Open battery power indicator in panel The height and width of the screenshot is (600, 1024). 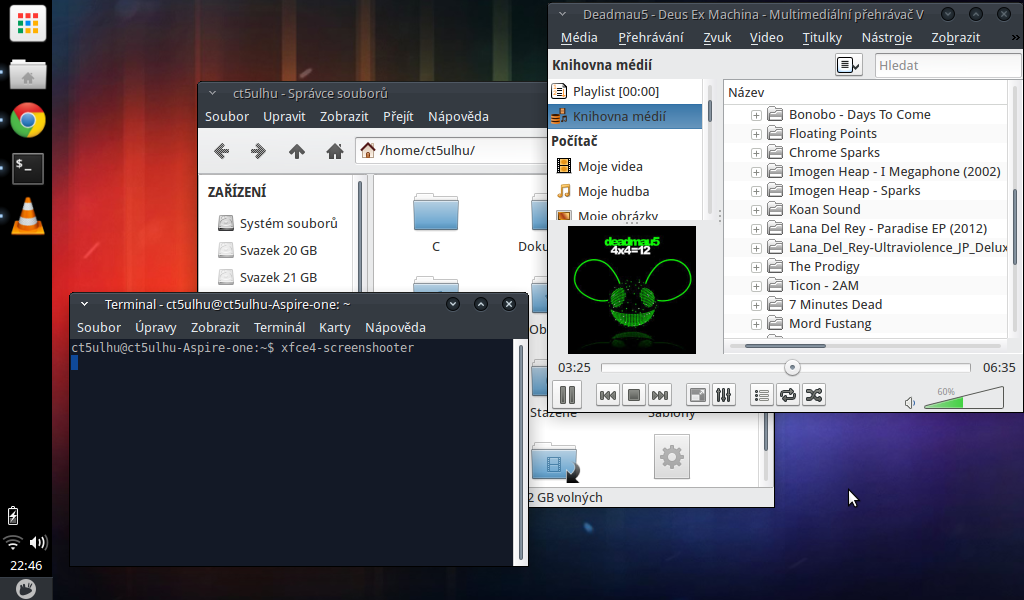tap(13, 516)
